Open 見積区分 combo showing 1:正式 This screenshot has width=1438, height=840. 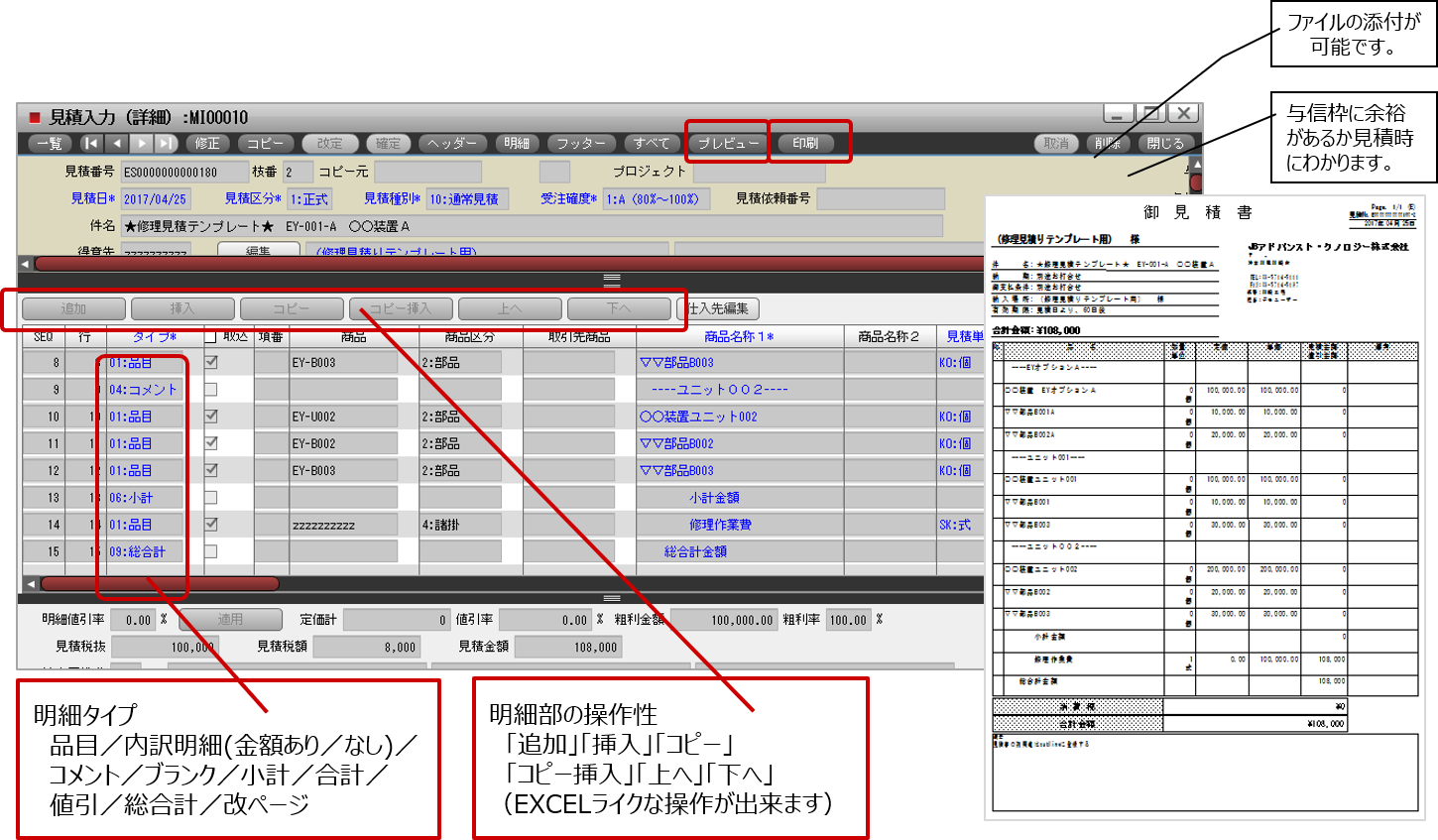click(309, 199)
